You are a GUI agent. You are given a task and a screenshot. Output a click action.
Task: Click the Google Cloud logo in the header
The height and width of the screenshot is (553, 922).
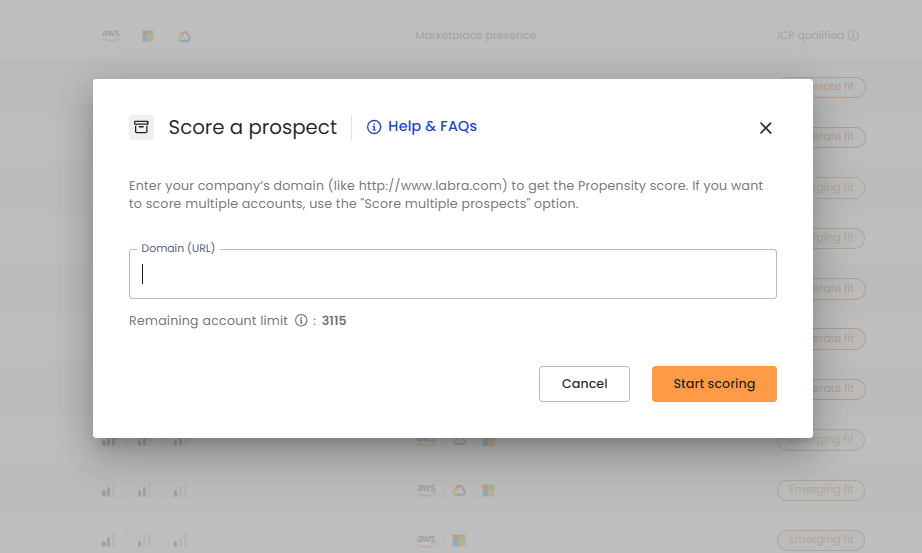(185, 36)
